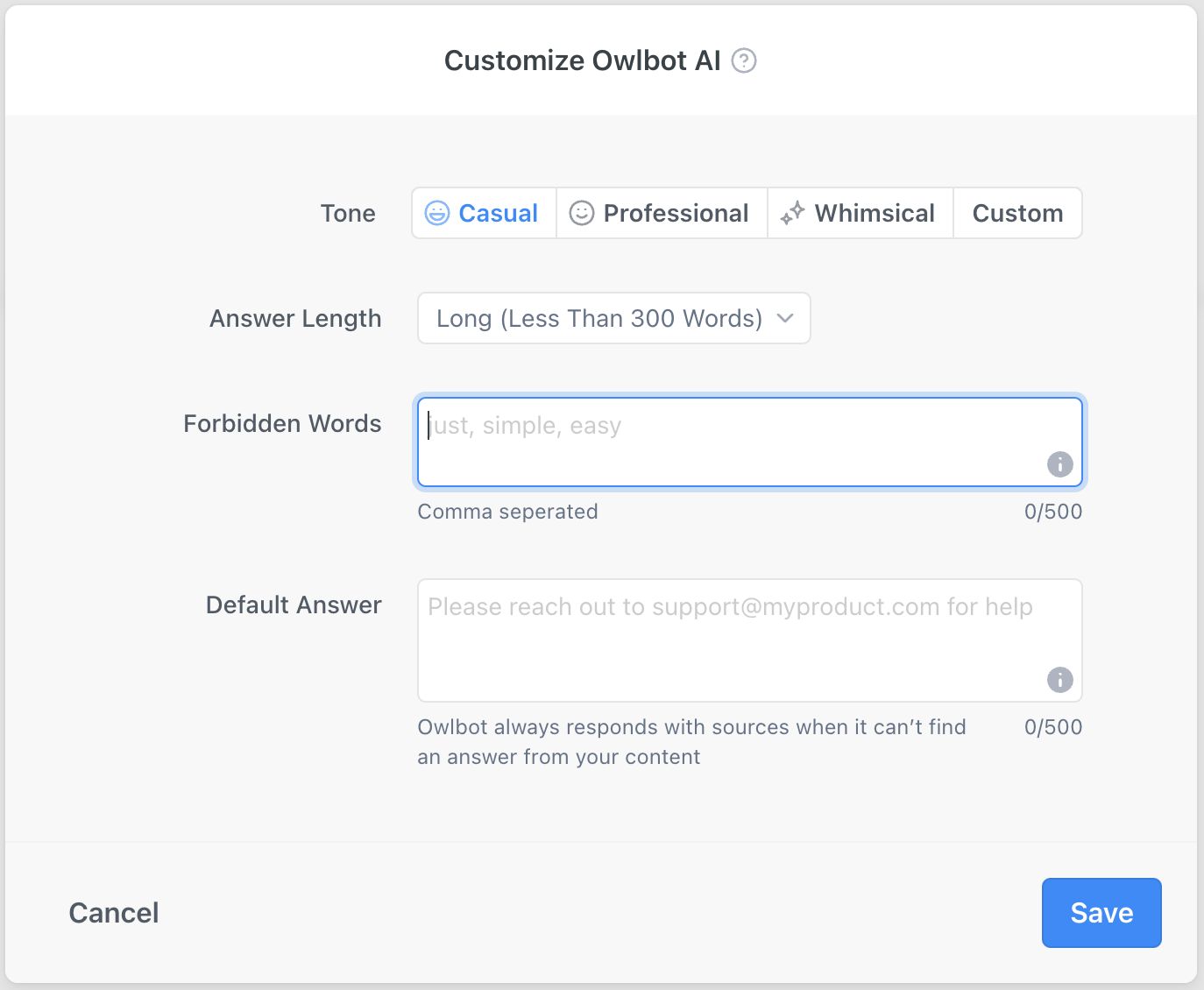This screenshot has width=1204, height=990.
Task: Click the smiley icon next to Professional
Action: pos(582,213)
